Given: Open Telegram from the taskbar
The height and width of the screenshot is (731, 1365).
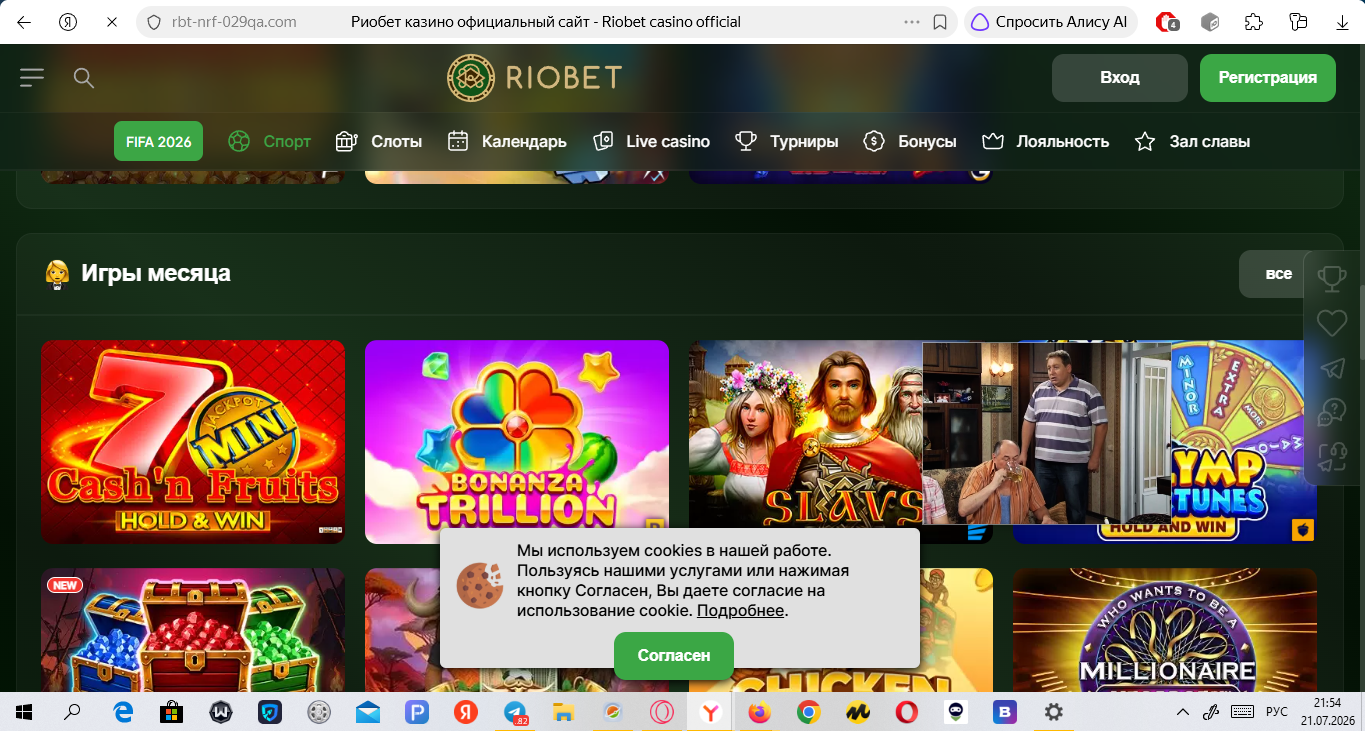Looking at the screenshot, I should pos(516,712).
